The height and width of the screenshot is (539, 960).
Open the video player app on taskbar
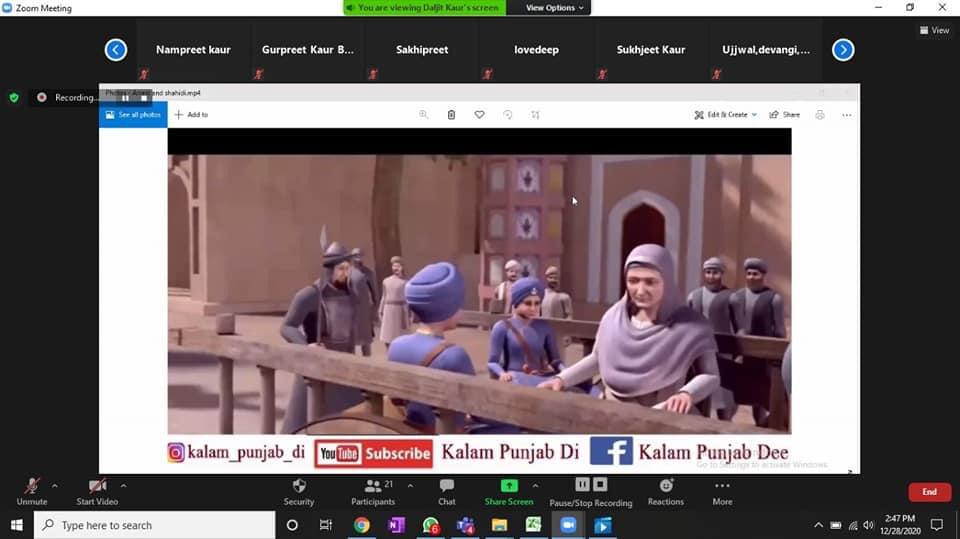pos(603,525)
